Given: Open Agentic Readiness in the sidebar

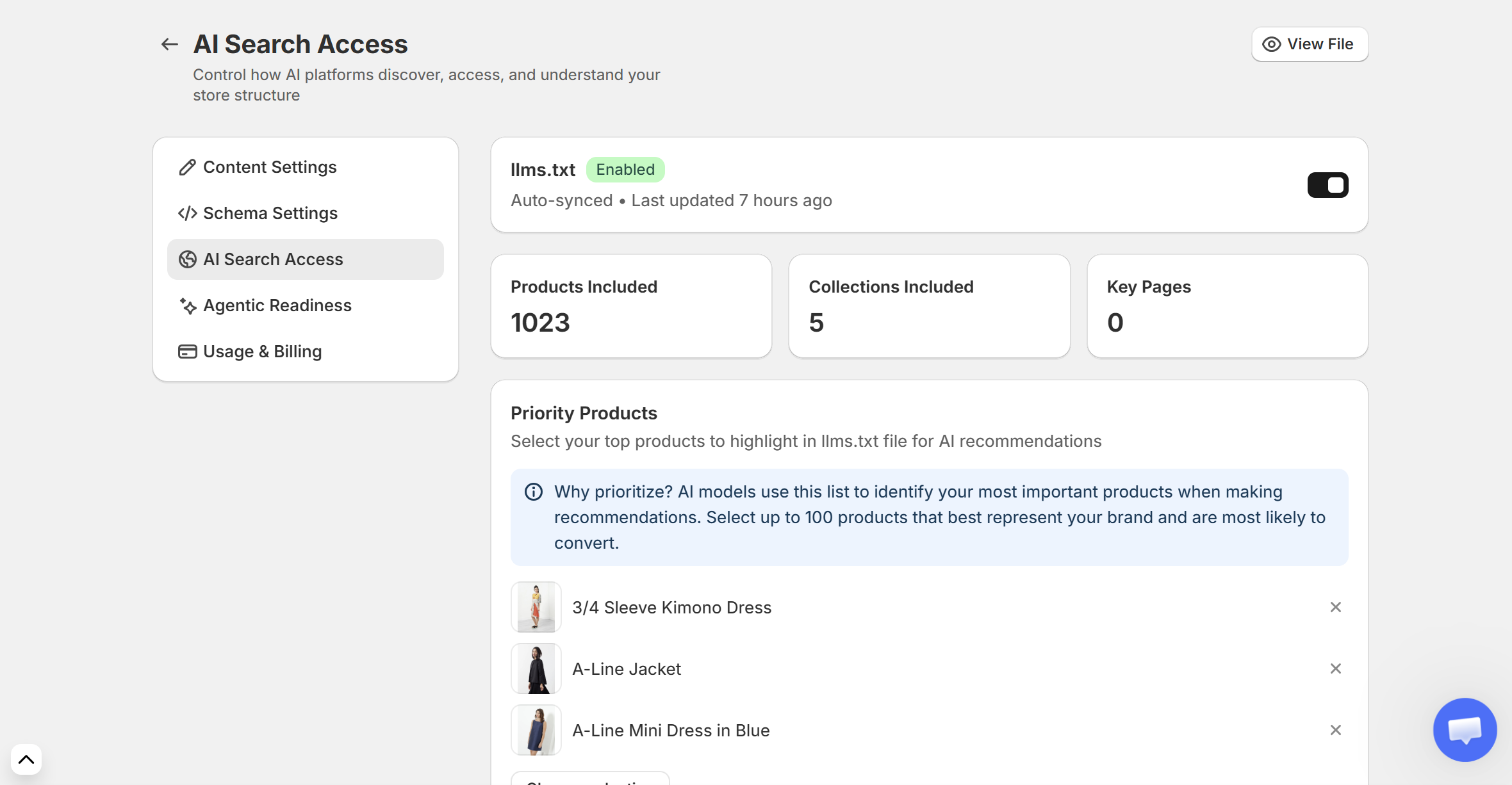Looking at the screenshot, I should pos(305,305).
